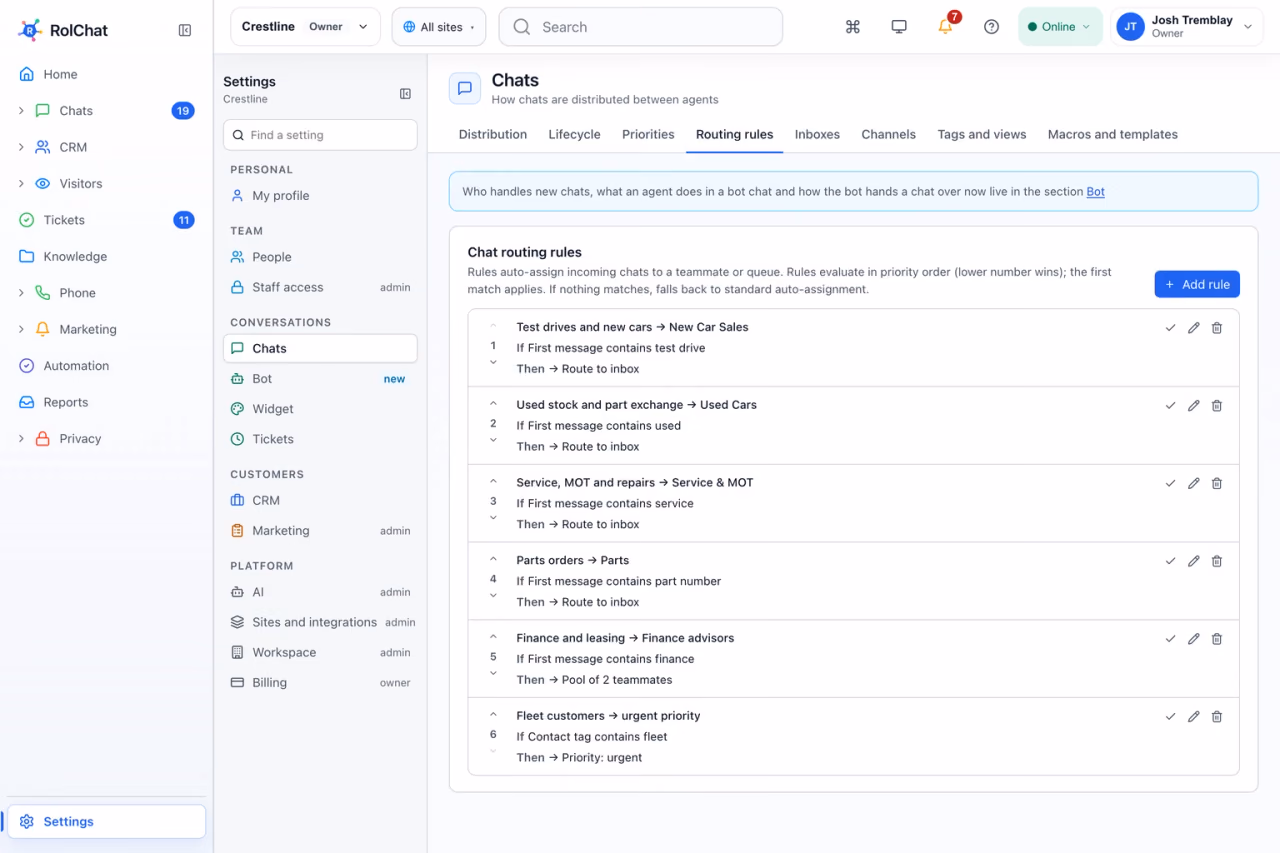This screenshot has height=853, width=1280.
Task: Edit the Parts orders rule
Action: 1193,561
